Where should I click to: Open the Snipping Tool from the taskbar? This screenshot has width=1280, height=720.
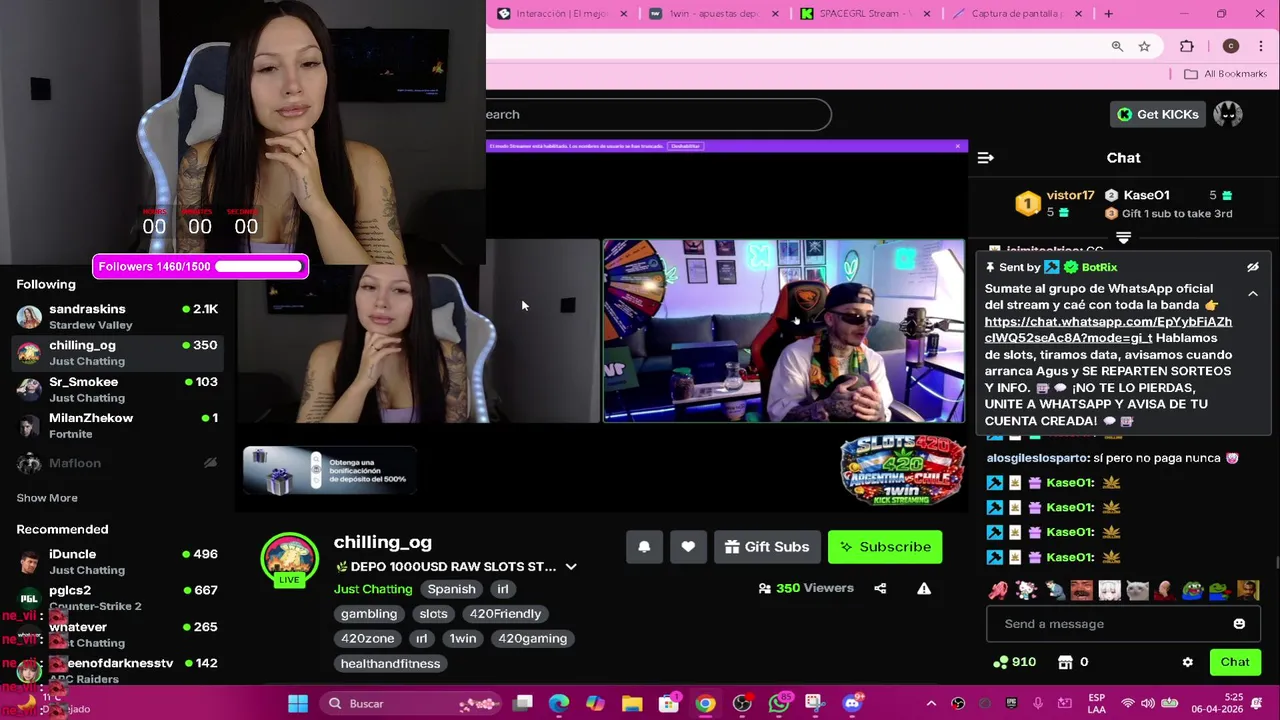click(814, 704)
